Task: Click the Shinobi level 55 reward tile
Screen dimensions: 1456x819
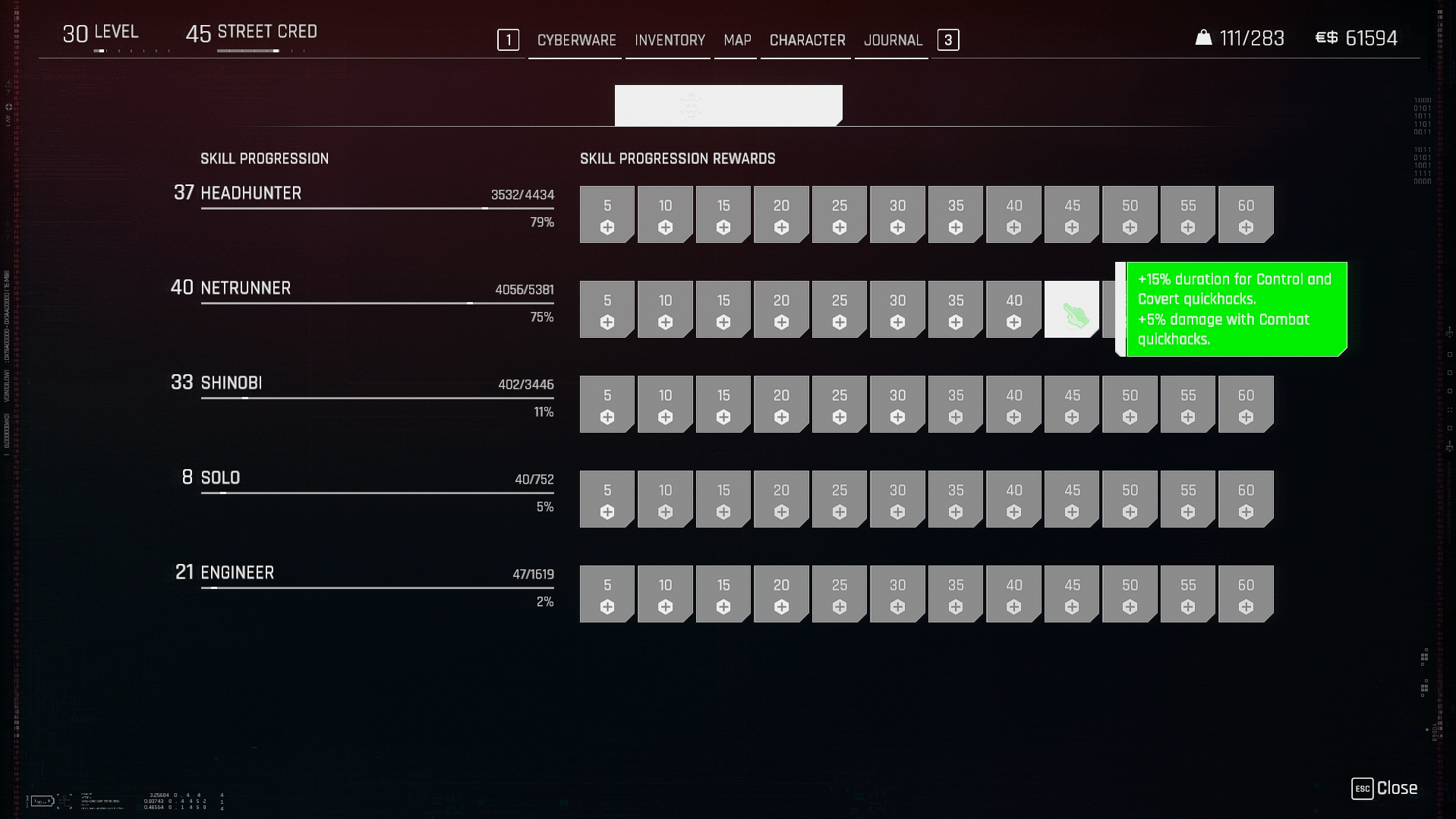Action: click(1188, 405)
